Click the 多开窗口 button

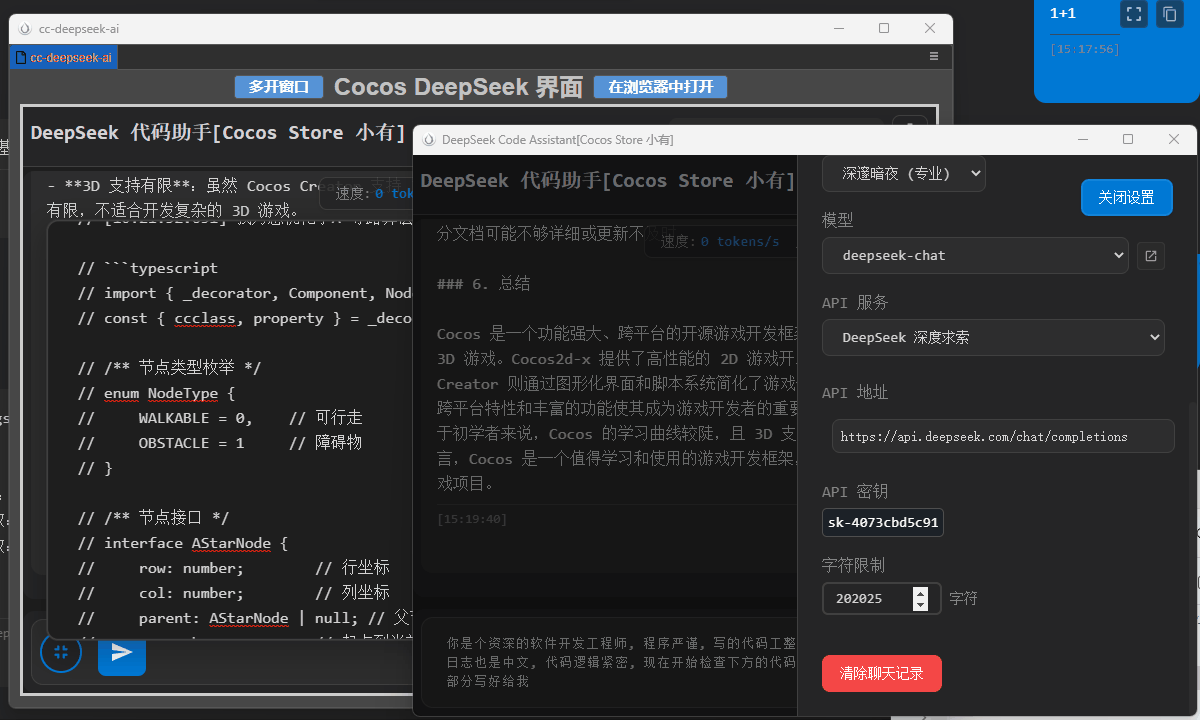(279, 87)
